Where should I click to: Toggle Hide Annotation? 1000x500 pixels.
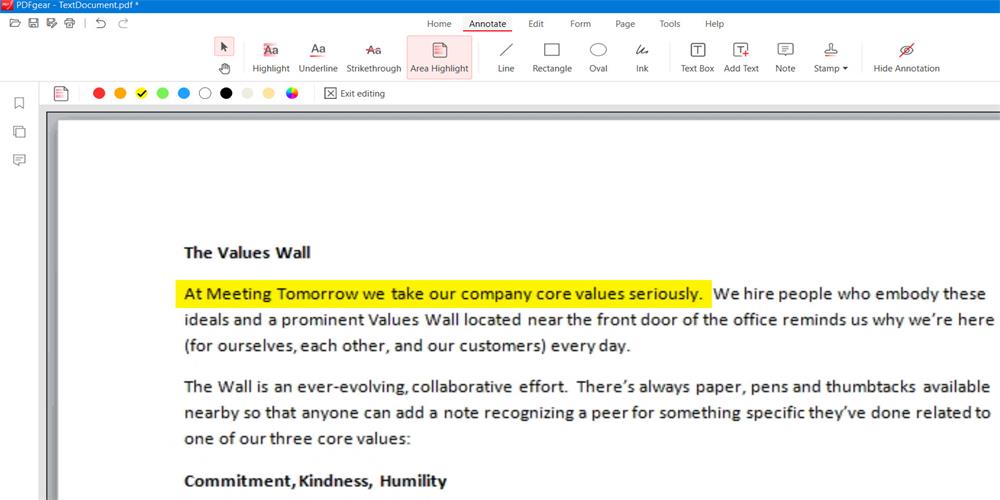coord(906,57)
